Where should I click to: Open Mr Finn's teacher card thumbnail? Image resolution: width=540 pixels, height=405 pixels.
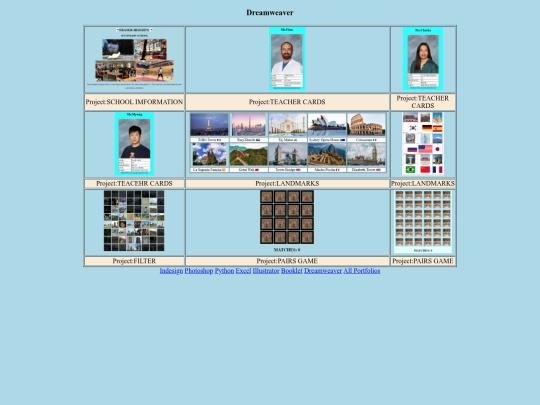(x=287, y=59)
